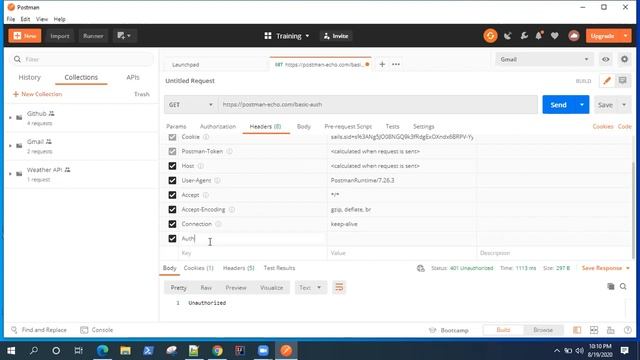640x360 pixels.
Task: Open the request Body tab
Action: point(304,127)
